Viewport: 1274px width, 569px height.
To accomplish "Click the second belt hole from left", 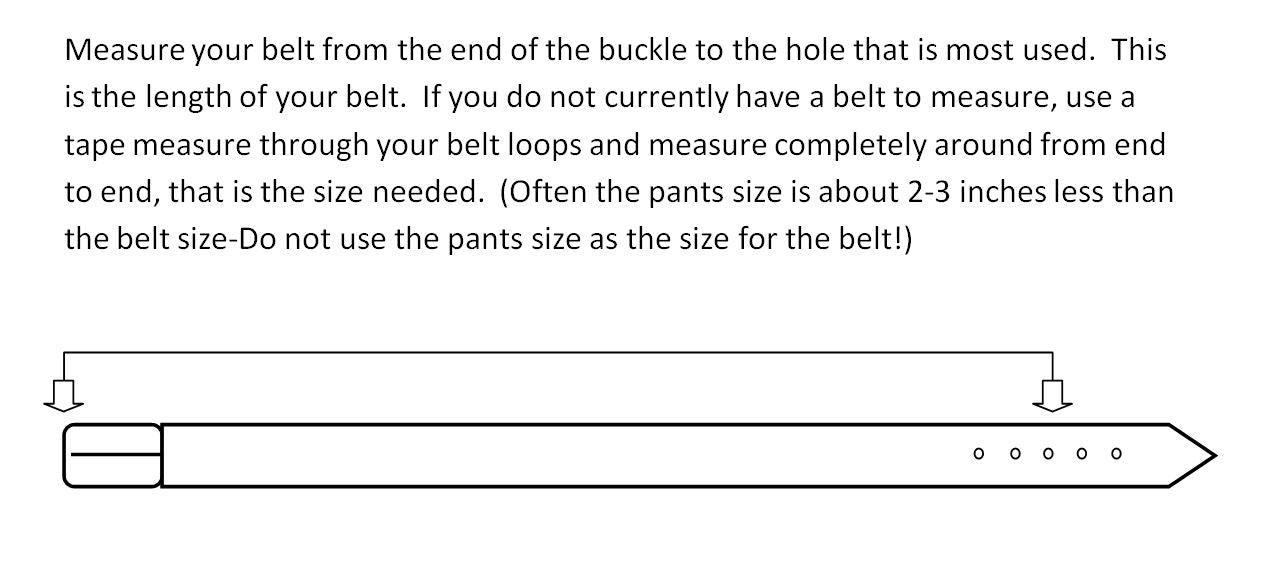I will [x=1015, y=454].
